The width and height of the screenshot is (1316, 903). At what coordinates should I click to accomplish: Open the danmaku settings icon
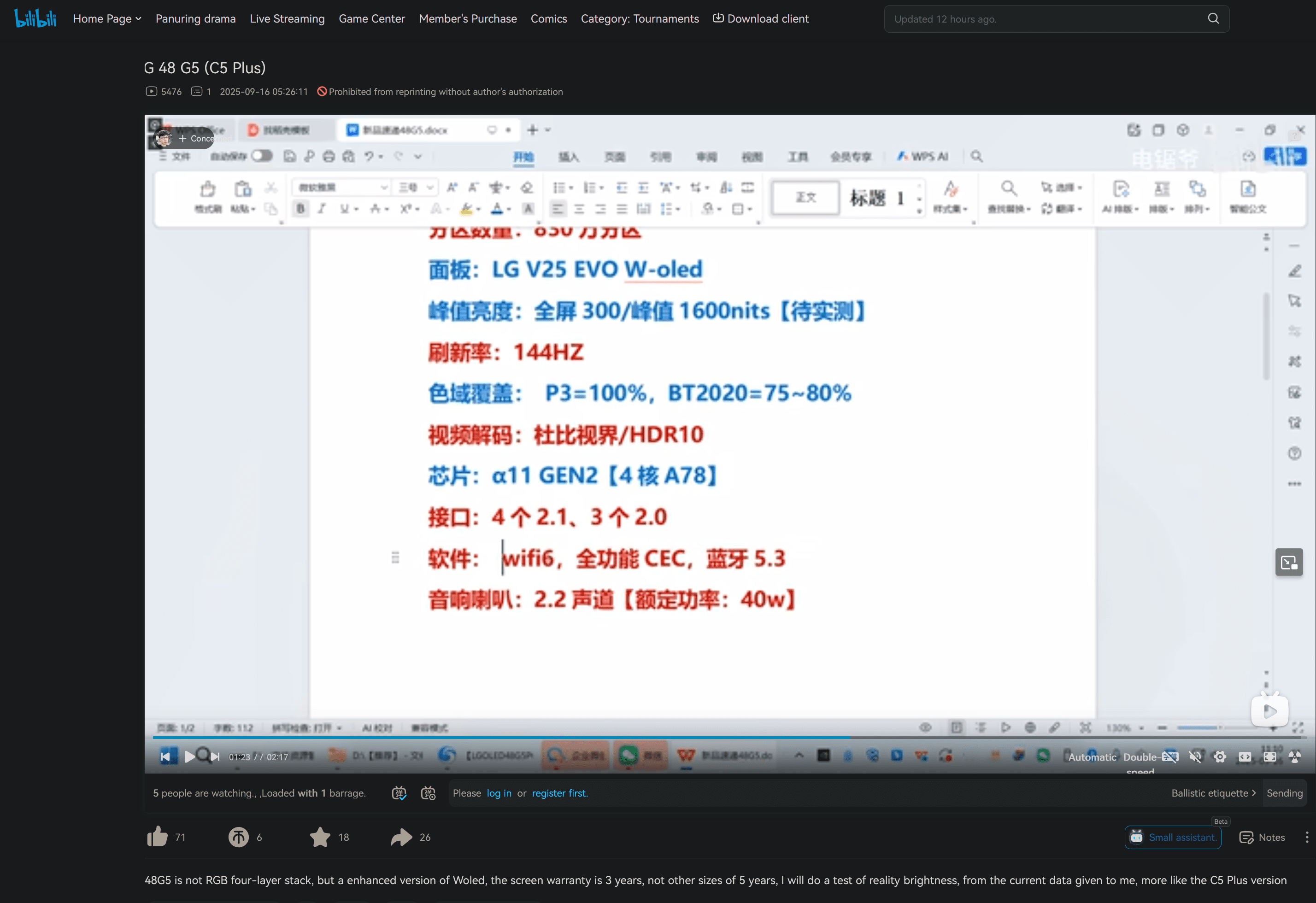click(x=428, y=793)
